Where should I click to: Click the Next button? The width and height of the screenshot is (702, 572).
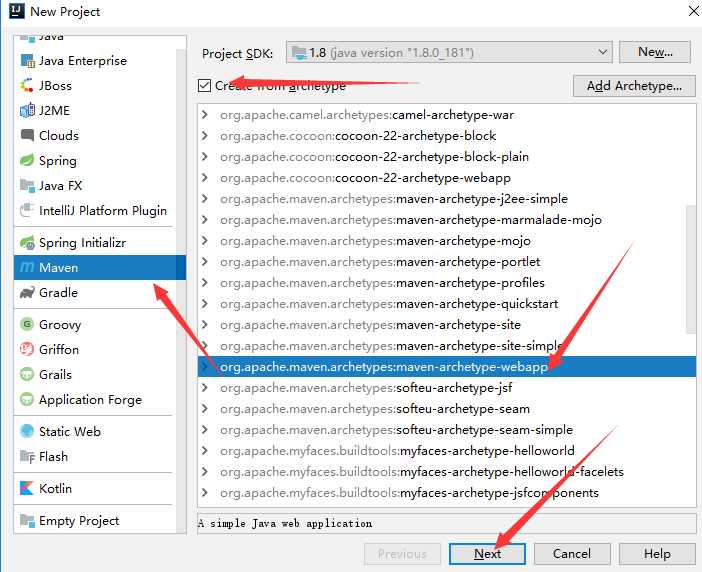click(487, 554)
